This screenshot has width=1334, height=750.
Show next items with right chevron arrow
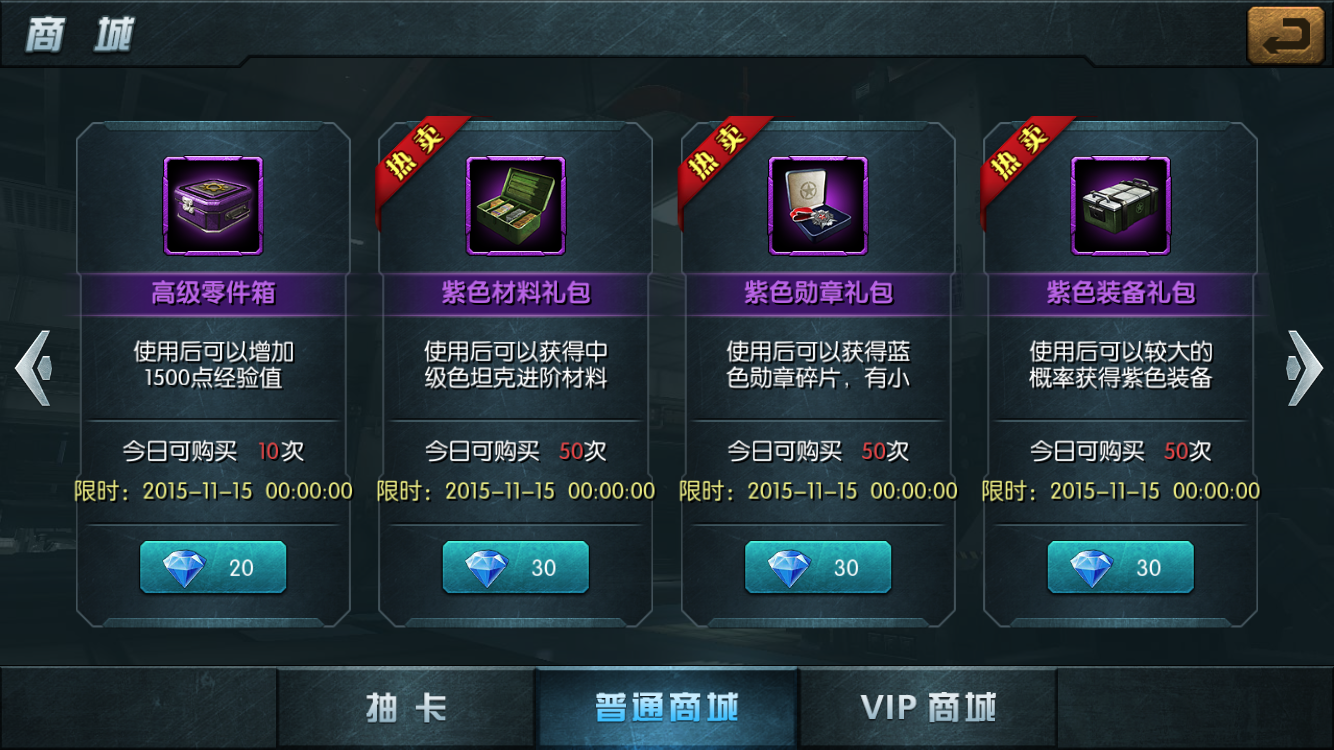click(1303, 368)
